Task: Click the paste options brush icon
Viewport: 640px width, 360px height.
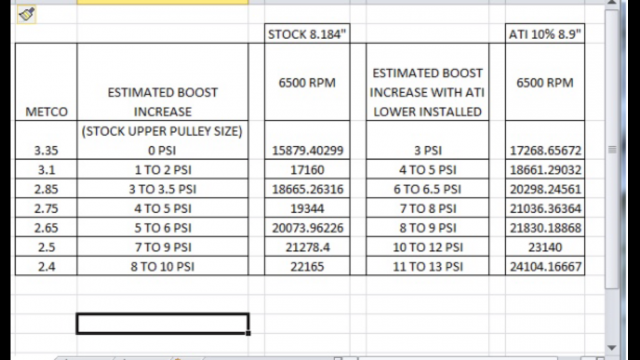Action: click(27, 15)
